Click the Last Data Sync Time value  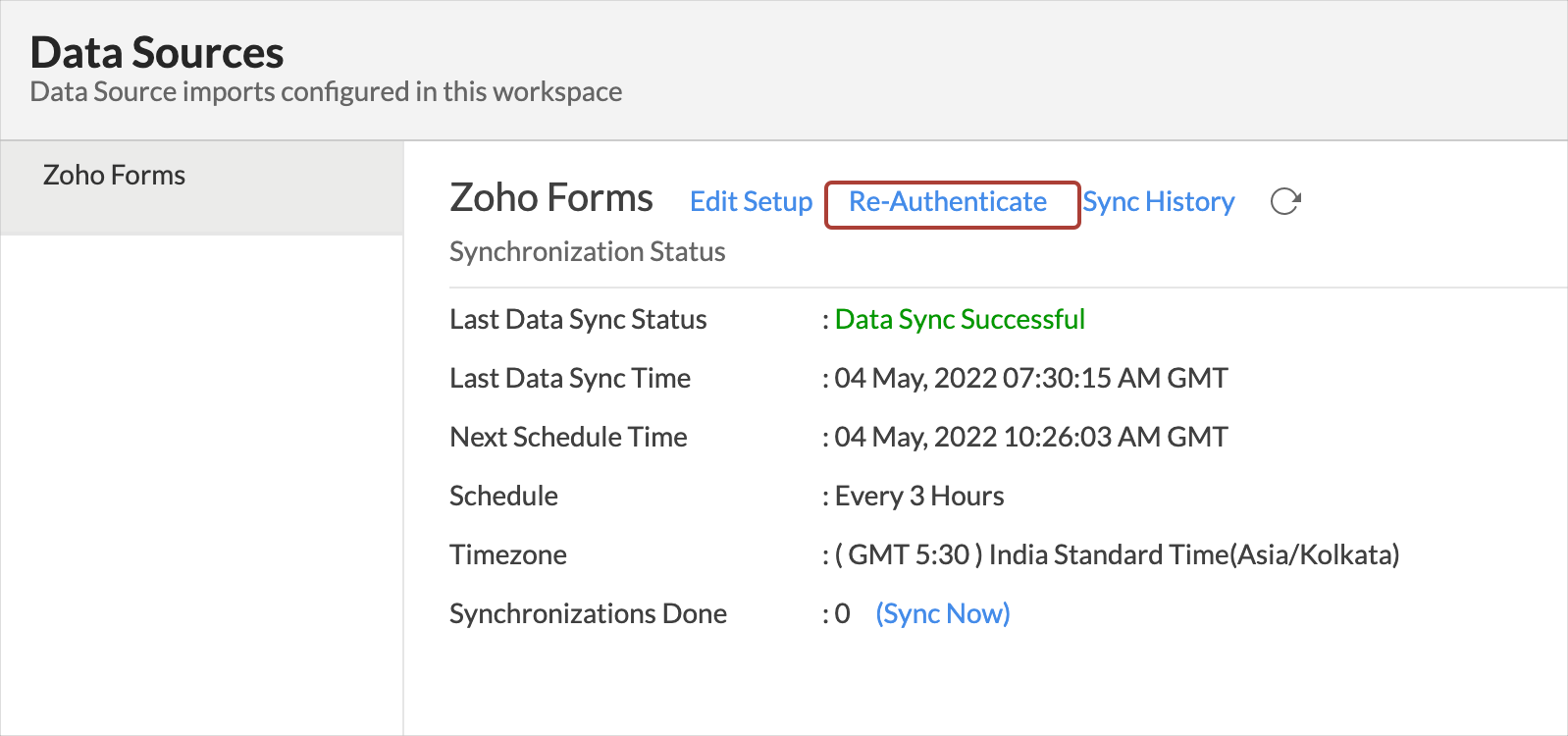click(1031, 378)
